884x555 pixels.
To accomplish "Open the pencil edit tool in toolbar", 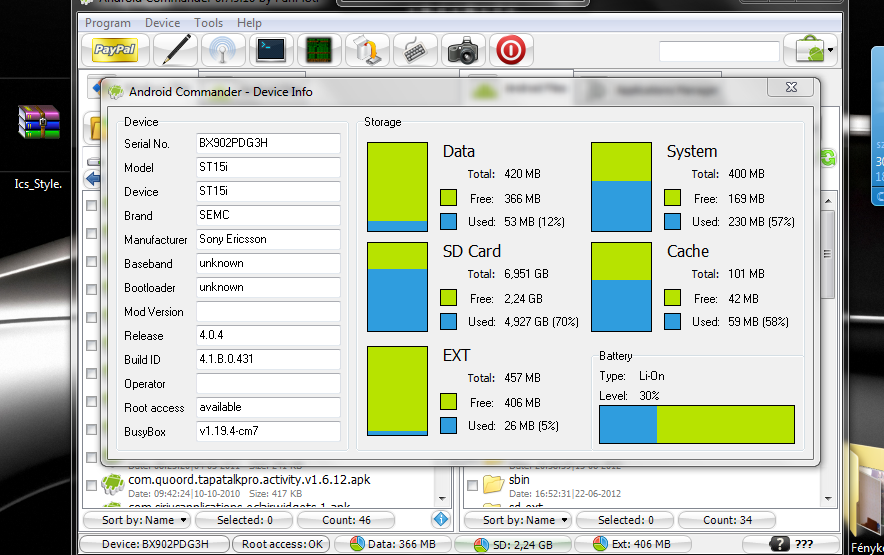I will pyautogui.click(x=175, y=50).
